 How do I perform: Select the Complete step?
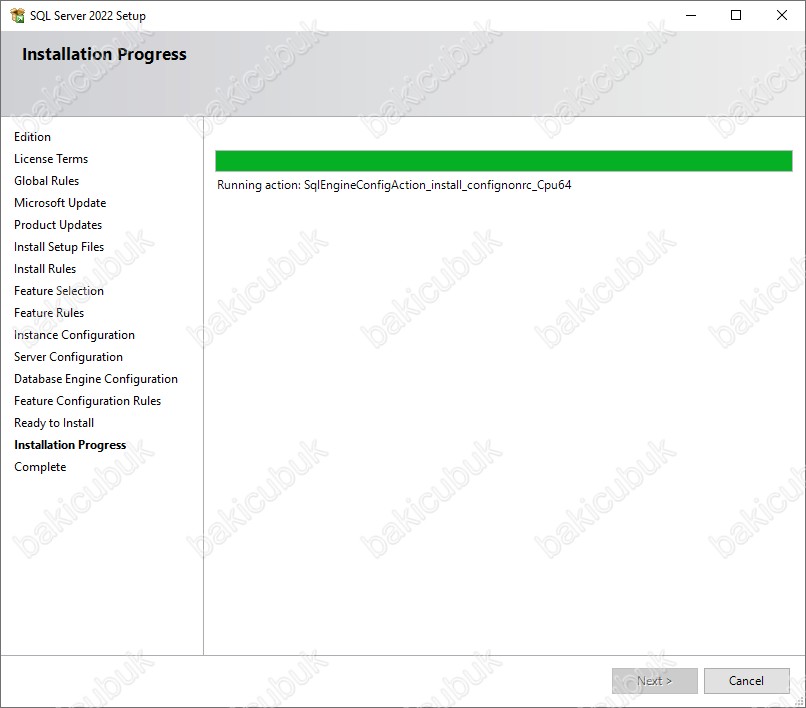pyautogui.click(x=40, y=467)
